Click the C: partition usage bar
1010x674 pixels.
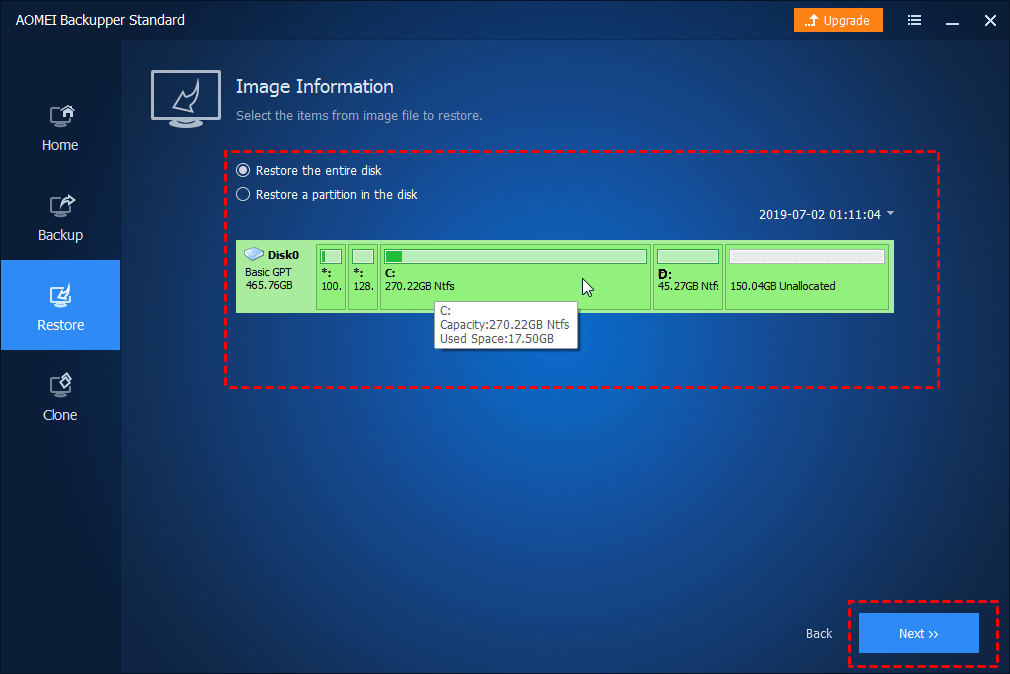[x=515, y=256]
